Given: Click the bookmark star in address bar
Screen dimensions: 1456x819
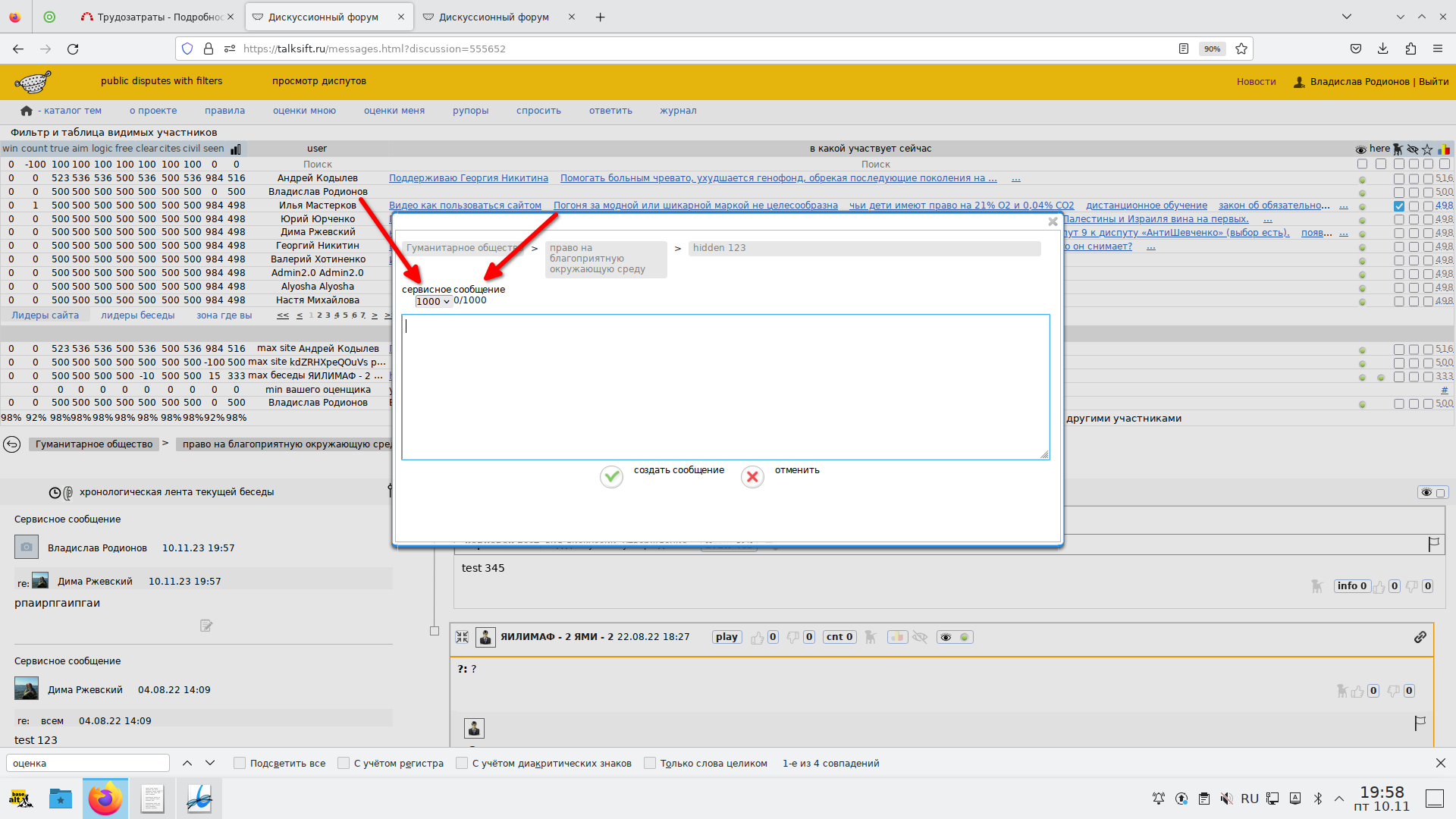Looking at the screenshot, I should 1241,49.
